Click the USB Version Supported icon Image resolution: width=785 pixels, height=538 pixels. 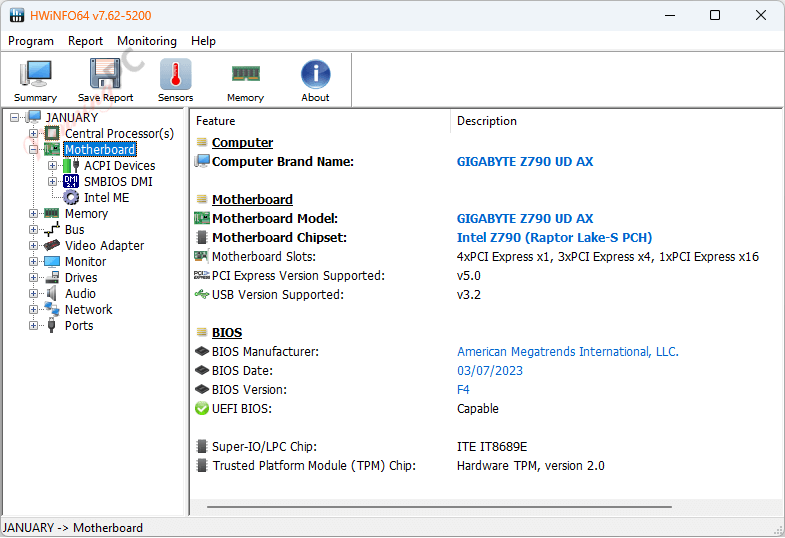click(x=202, y=294)
